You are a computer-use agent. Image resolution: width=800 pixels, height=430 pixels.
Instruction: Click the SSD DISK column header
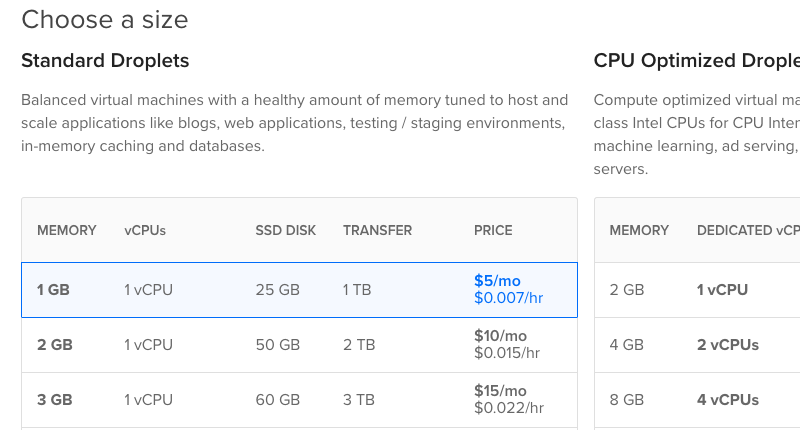286,231
